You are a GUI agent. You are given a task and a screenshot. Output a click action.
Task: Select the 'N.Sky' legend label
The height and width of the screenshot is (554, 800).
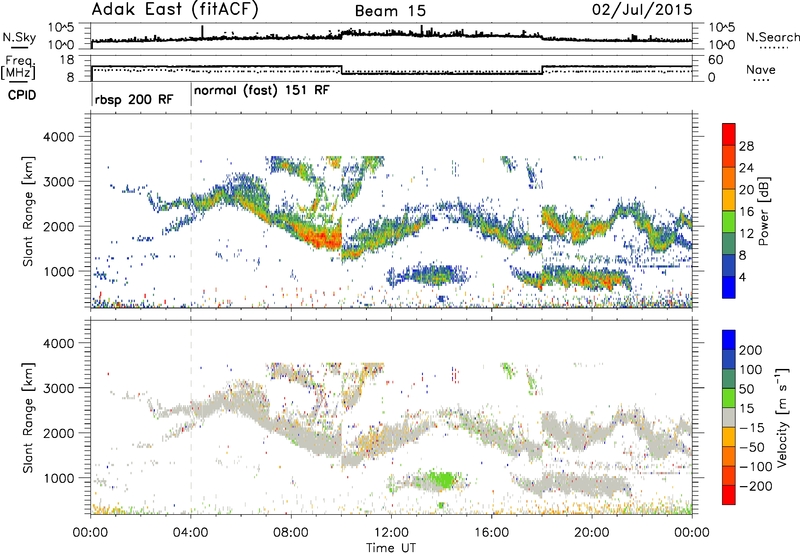click(19, 37)
